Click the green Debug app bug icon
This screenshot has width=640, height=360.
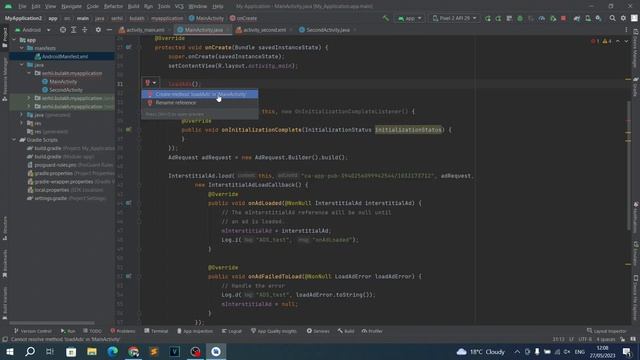coord(520,18)
